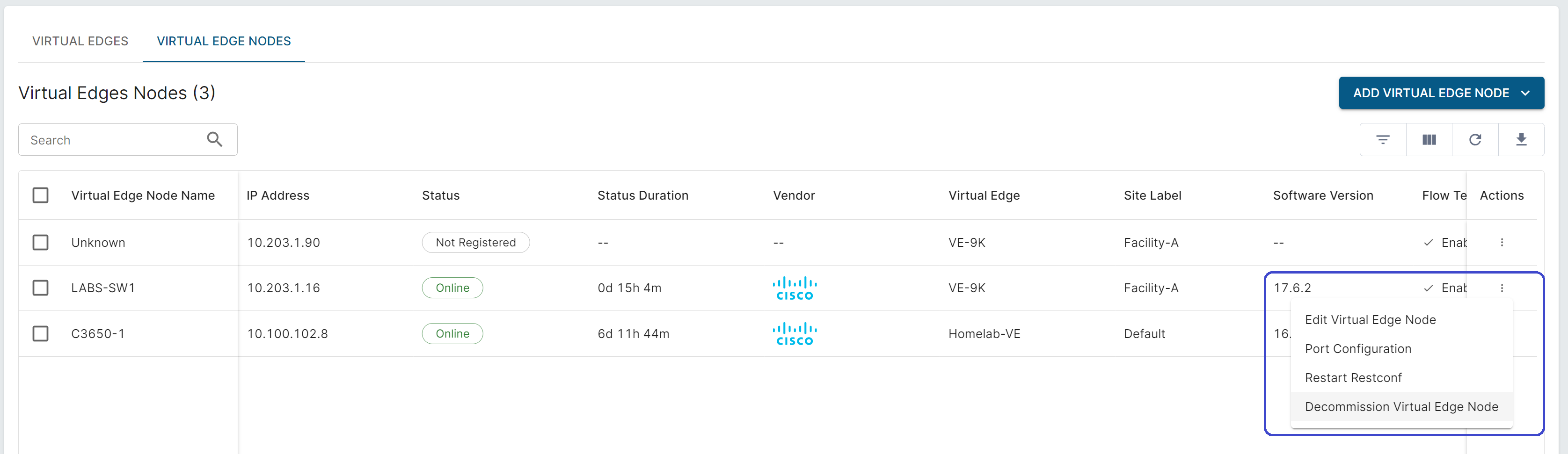This screenshot has width=1568, height=454.
Task: Choose Edit Virtual Edge Node from menu
Action: pyautogui.click(x=1370, y=319)
